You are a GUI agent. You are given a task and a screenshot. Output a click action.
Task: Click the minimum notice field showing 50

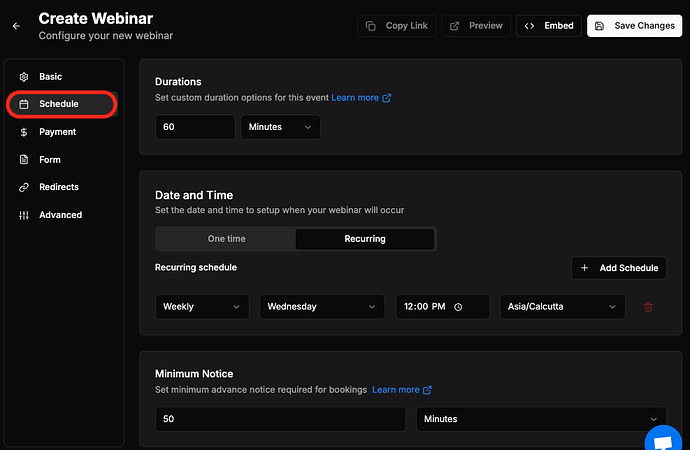tap(280, 419)
